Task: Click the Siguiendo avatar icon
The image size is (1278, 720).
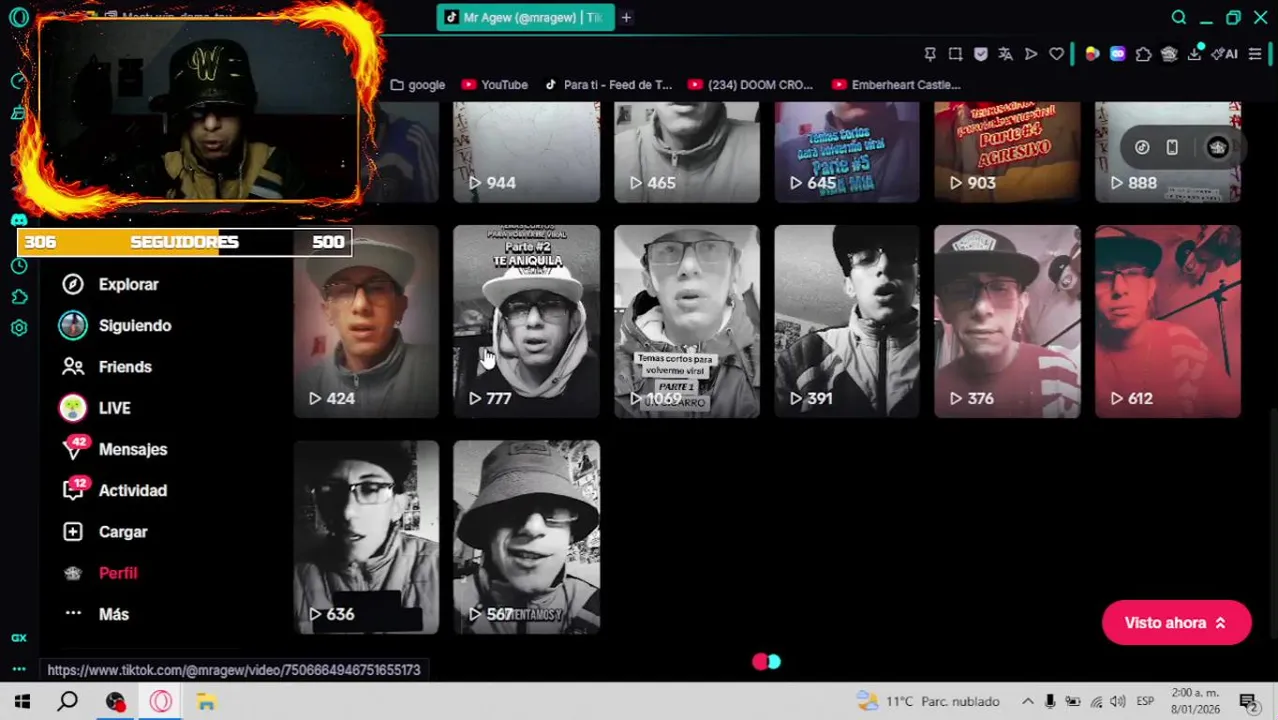Action: (x=73, y=325)
